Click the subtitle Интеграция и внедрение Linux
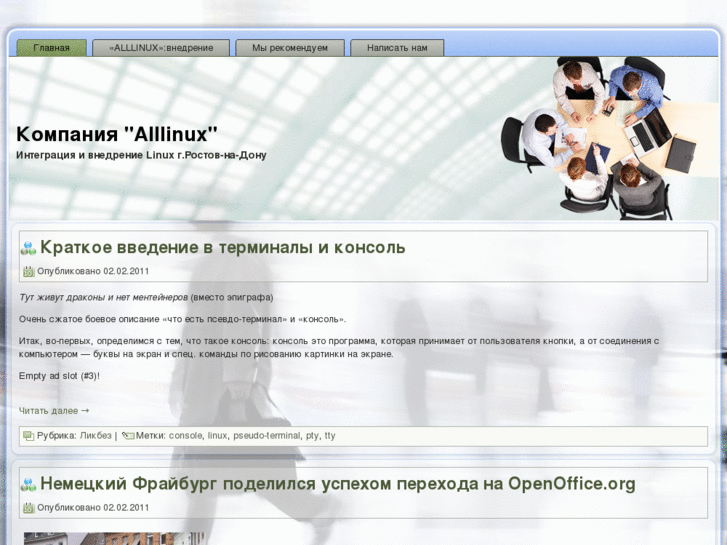Image resolution: width=727 pixels, height=545 pixels. 141,155
